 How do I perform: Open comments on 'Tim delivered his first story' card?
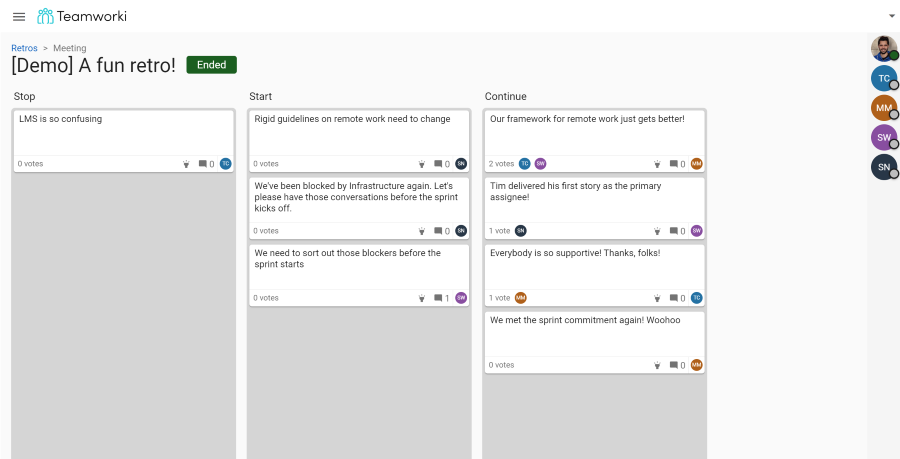(x=677, y=231)
